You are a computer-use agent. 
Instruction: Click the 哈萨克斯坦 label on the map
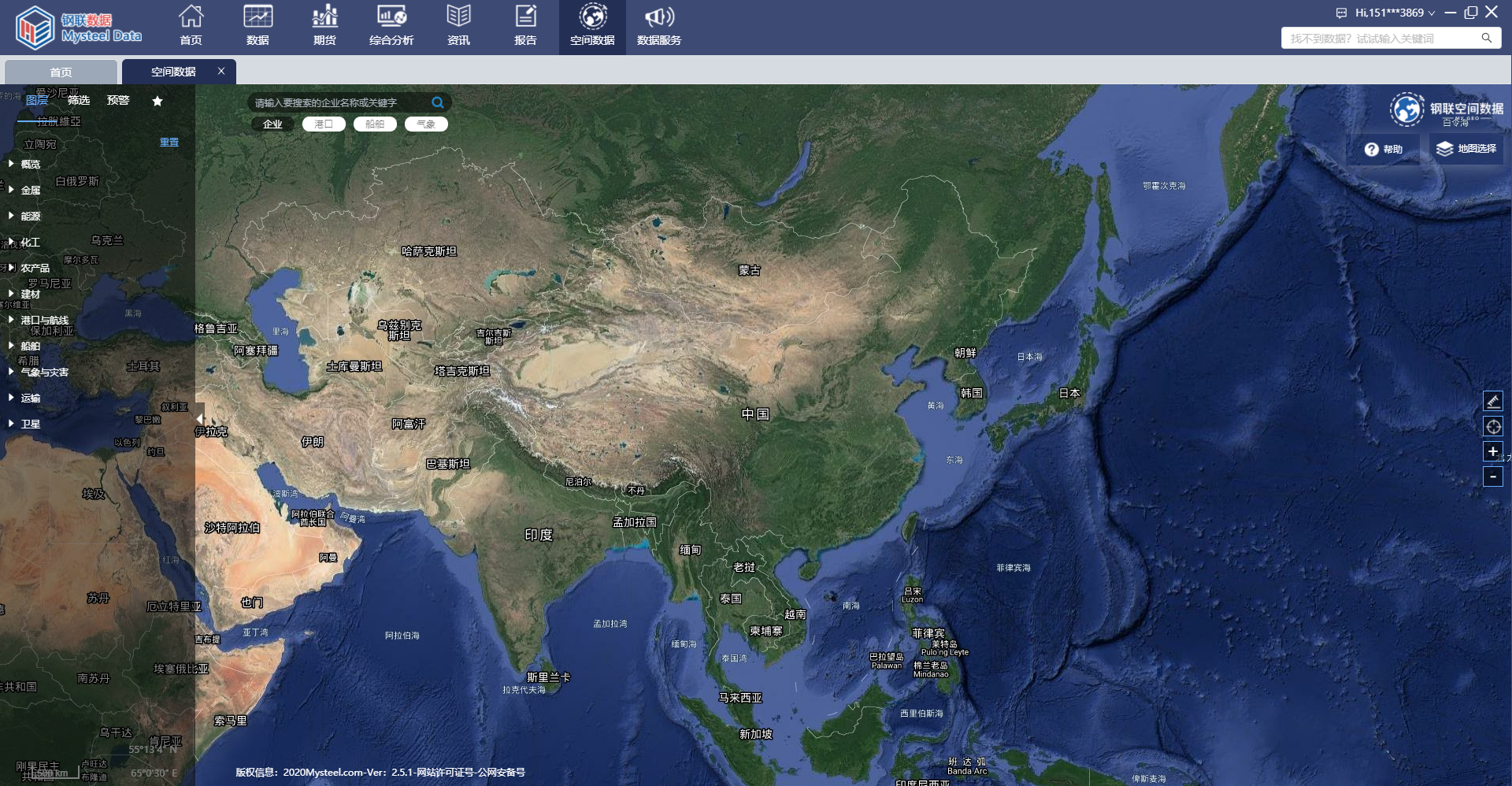pos(429,251)
